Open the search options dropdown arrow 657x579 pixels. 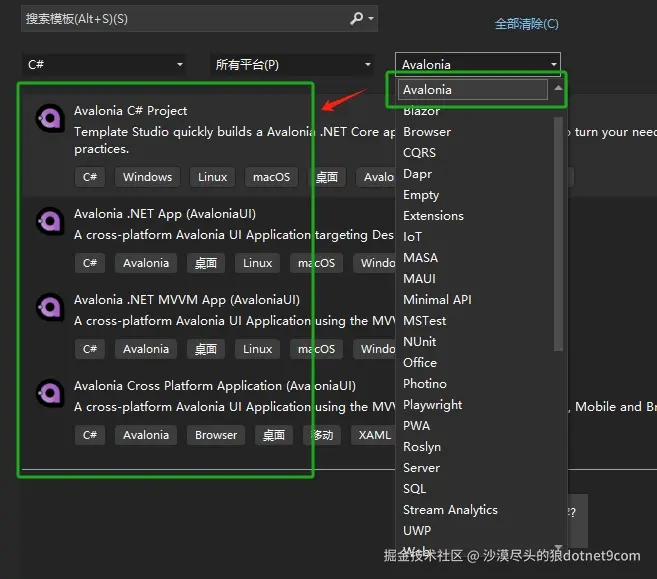point(371,18)
